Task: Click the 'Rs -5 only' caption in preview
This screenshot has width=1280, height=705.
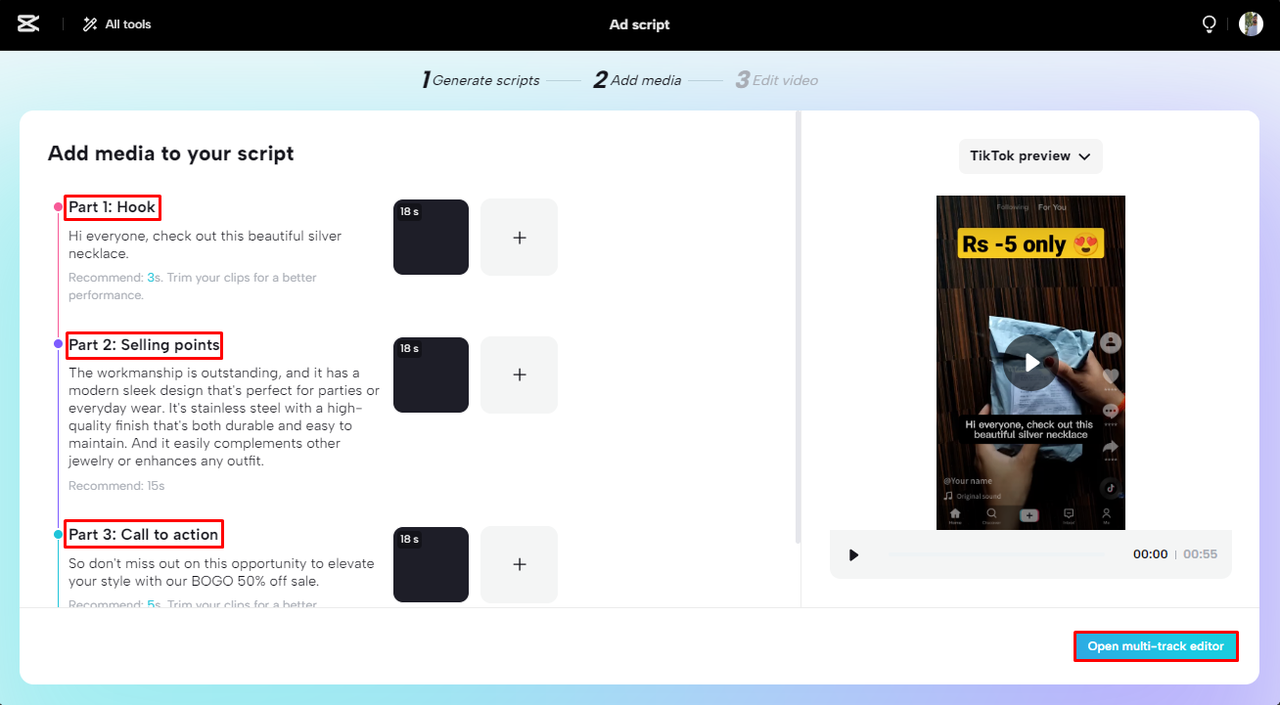Action: pos(1030,244)
